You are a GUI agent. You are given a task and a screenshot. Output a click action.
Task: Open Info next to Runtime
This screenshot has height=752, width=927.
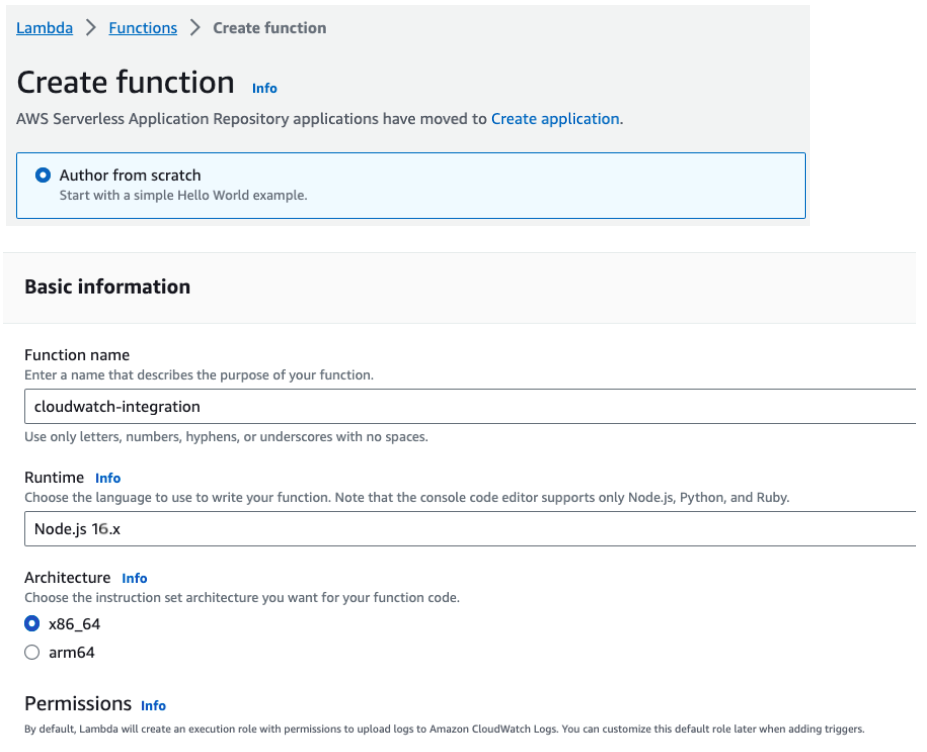(x=108, y=478)
